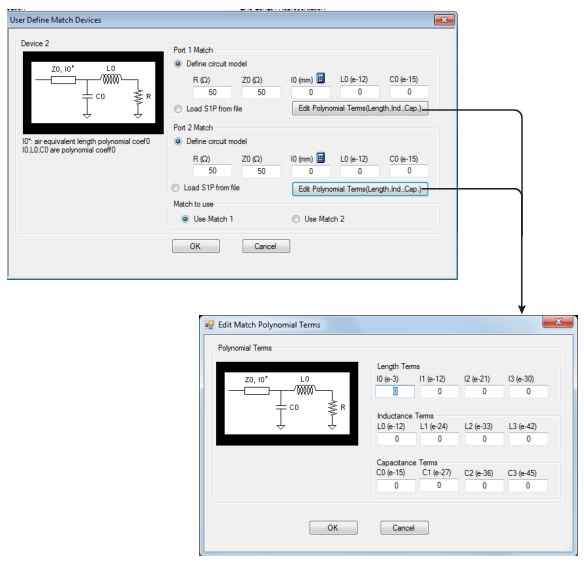Open Port 1 l0 length calculator icon
Viewport: 584px width, 563px height.
coord(320,78)
